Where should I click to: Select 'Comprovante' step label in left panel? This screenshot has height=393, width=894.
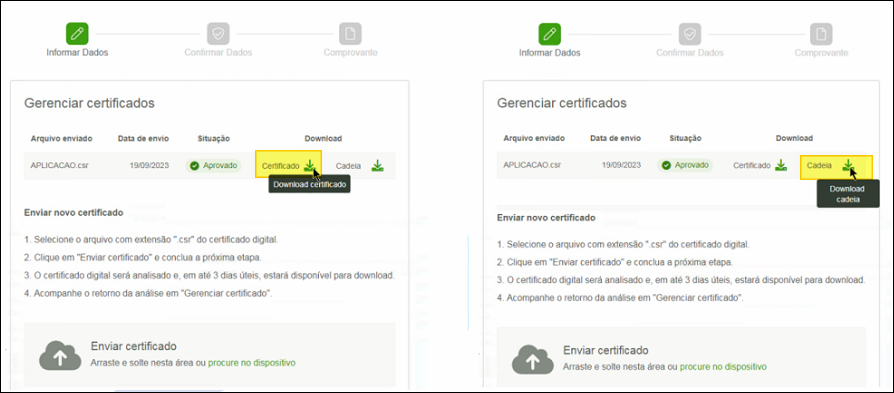click(x=350, y=52)
